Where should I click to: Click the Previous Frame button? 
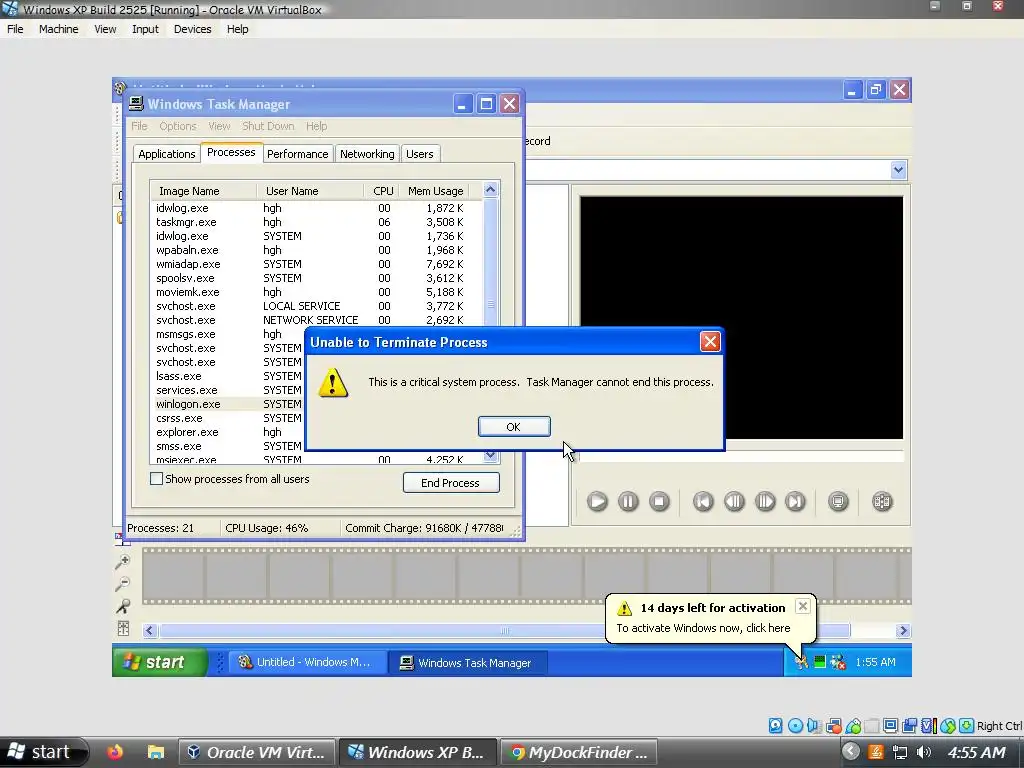tap(734, 502)
